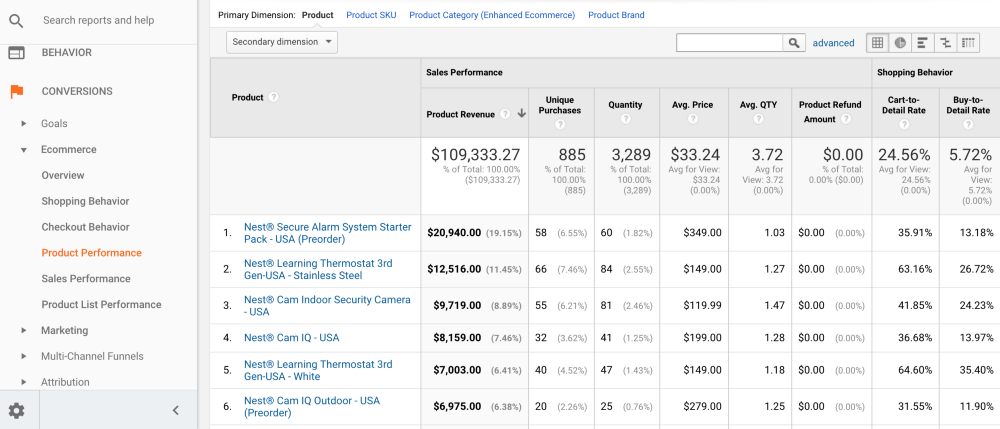The image size is (1000, 429).
Task: Open Shopping Behavior report
Action: tap(85, 201)
